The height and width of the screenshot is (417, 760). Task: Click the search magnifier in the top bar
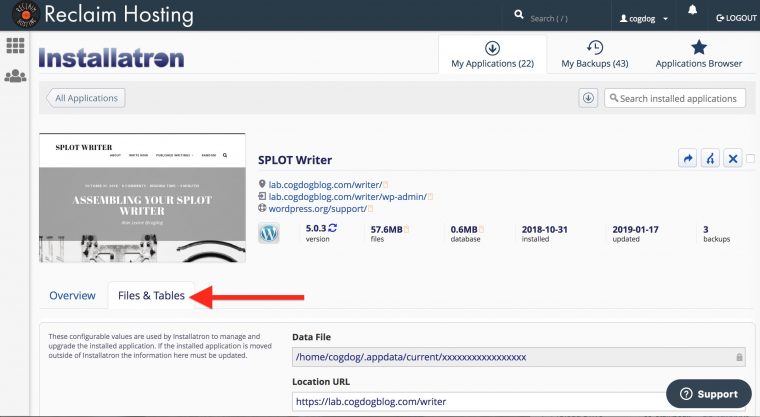coord(519,15)
